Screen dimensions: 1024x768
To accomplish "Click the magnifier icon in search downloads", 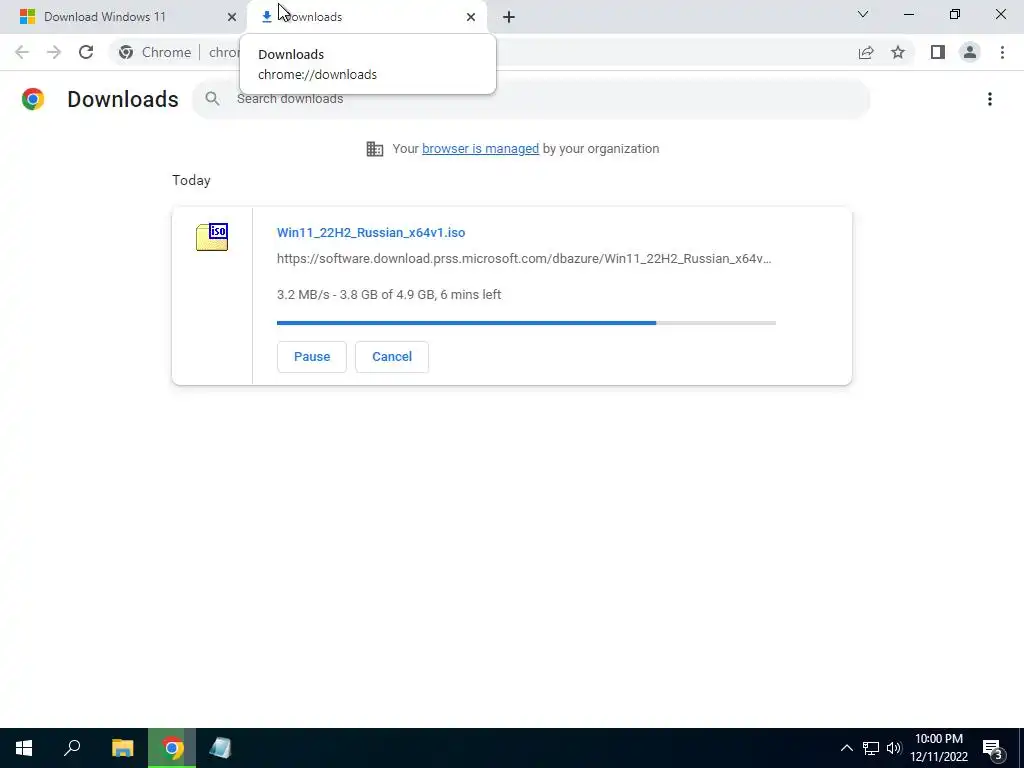I will pyautogui.click(x=212, y=99).
